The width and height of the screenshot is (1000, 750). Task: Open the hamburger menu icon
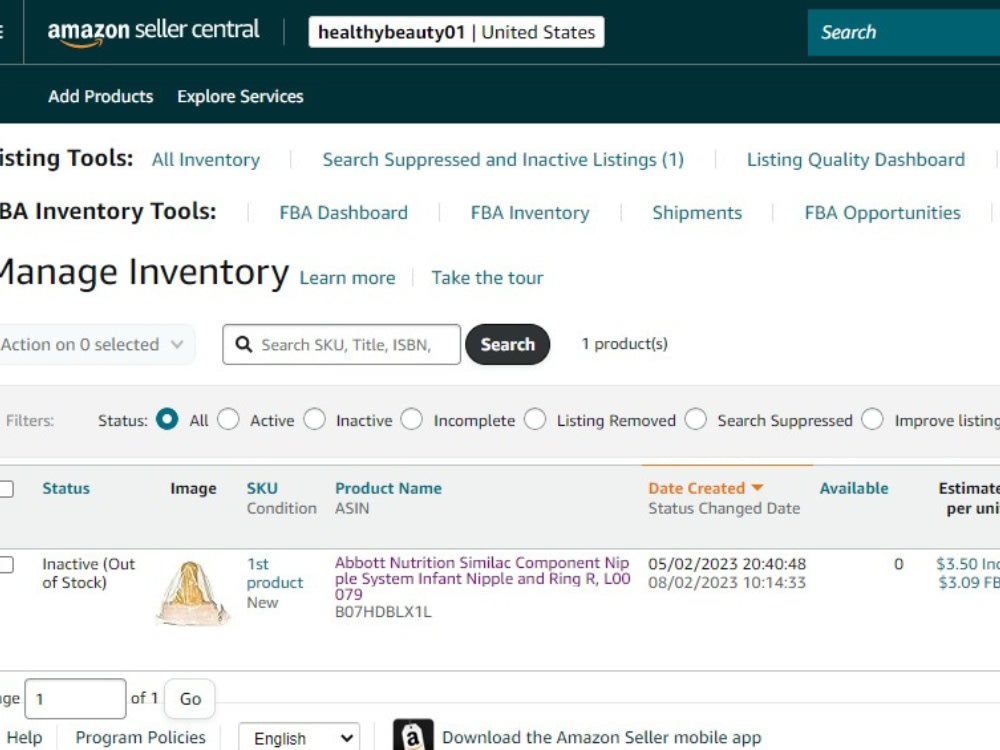[2, 31]
